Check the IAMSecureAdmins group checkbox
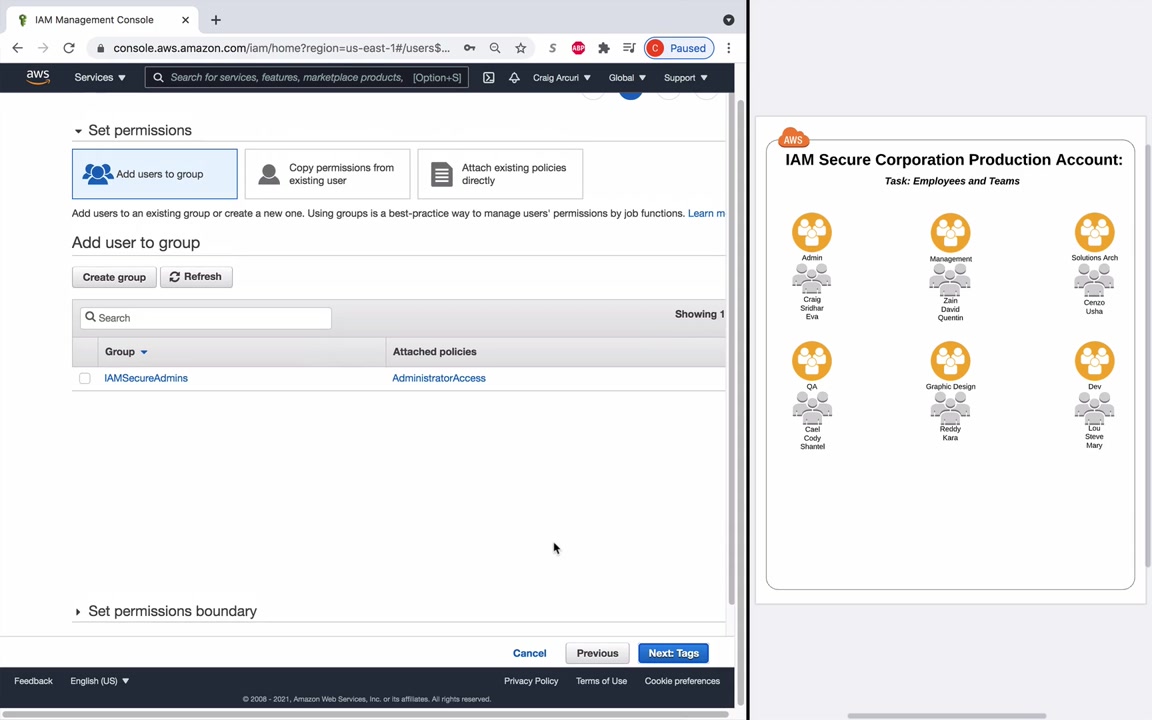The height and width of the screenshot is (720, 1152). click(x=84, y=378)
